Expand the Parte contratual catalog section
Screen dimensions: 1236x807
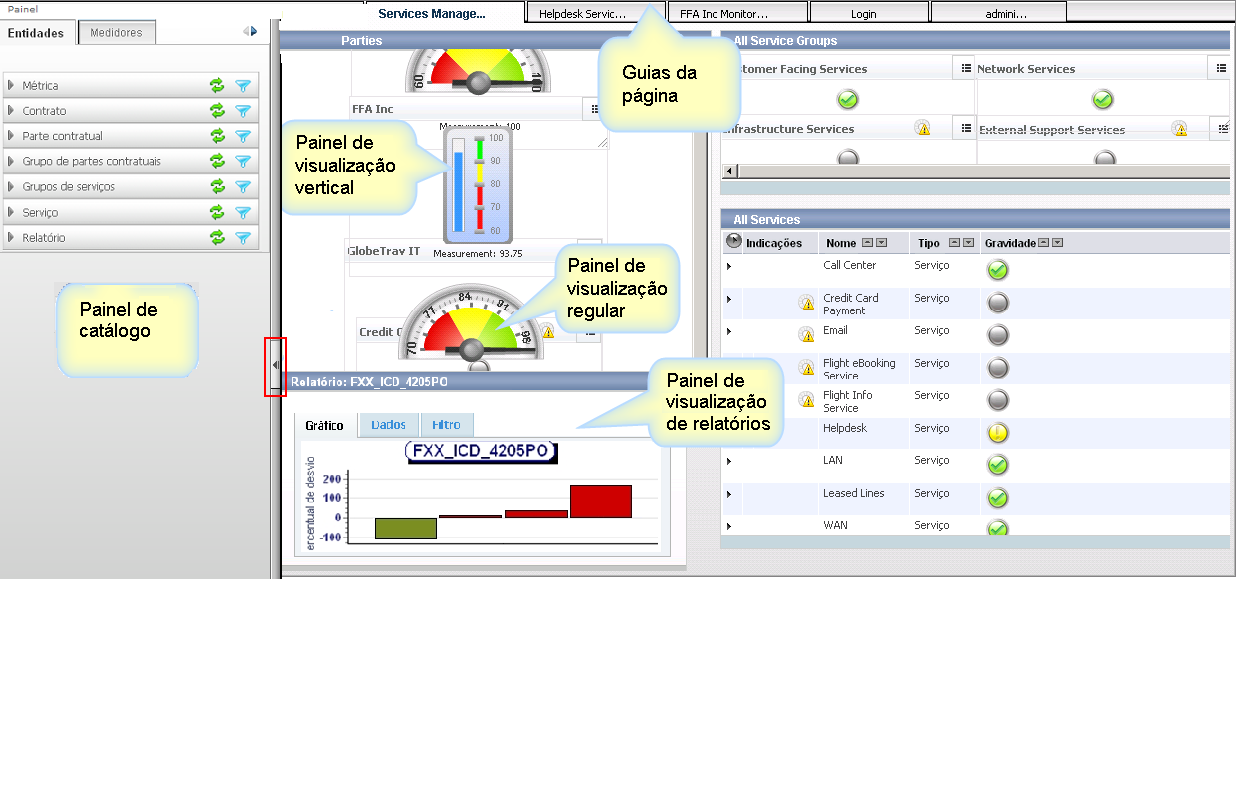(11, 136)
